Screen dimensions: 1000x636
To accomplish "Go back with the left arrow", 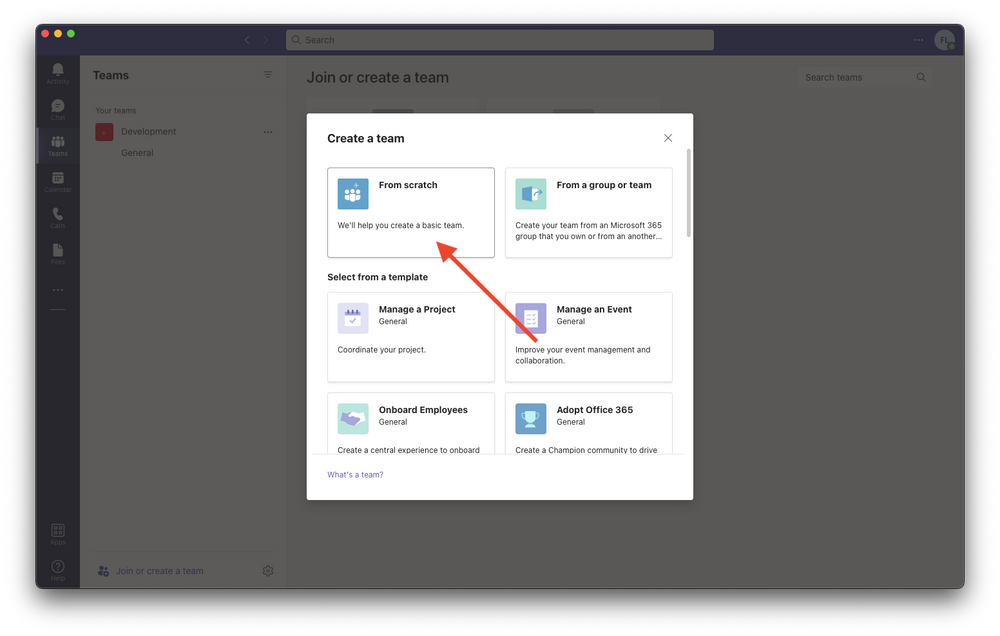I will (247, 40).
